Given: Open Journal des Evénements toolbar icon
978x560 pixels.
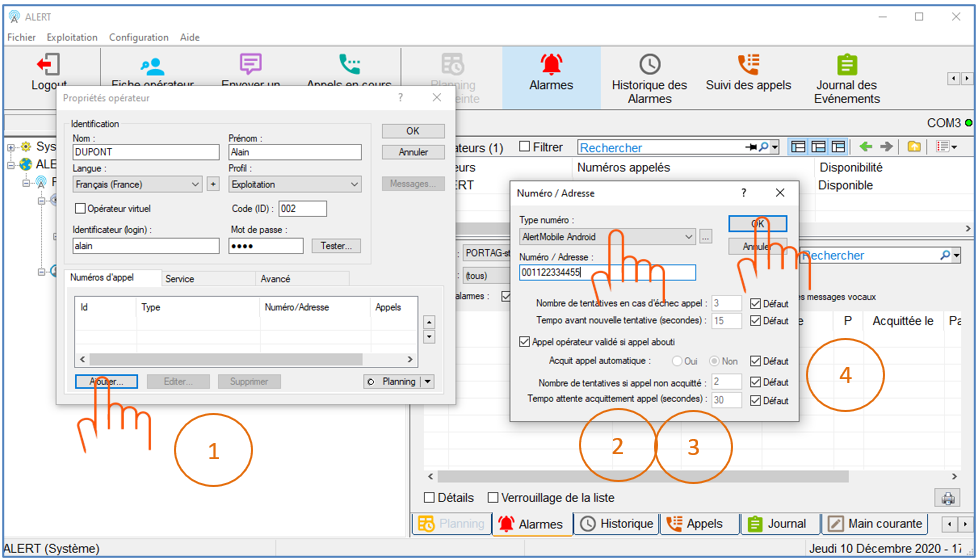Looking at the screenshot, I should pyautogui.click(x=846, y=66).
